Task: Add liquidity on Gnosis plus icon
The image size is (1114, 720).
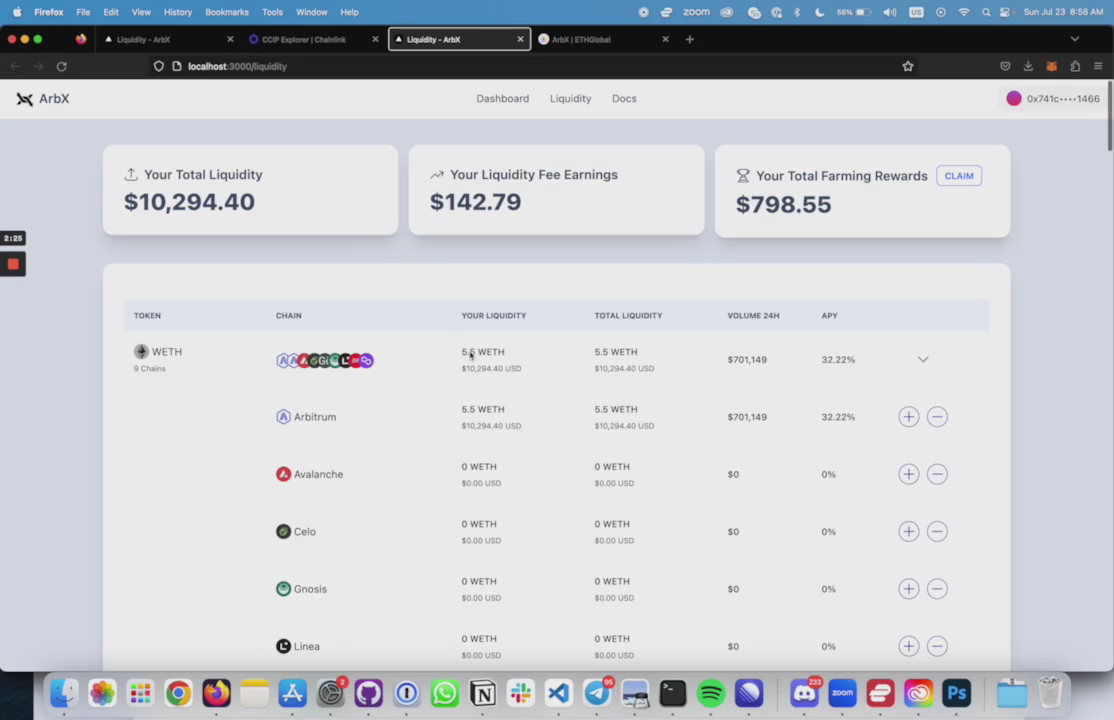Action: (909, 589)
